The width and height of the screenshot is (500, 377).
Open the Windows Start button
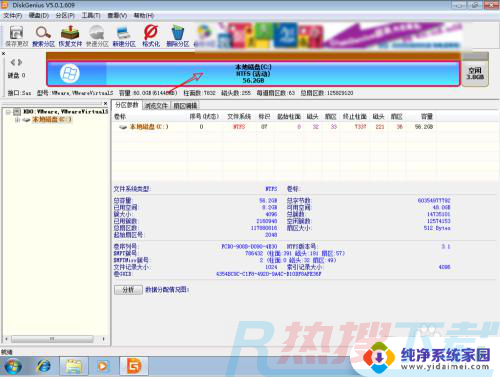click(13, 366)
